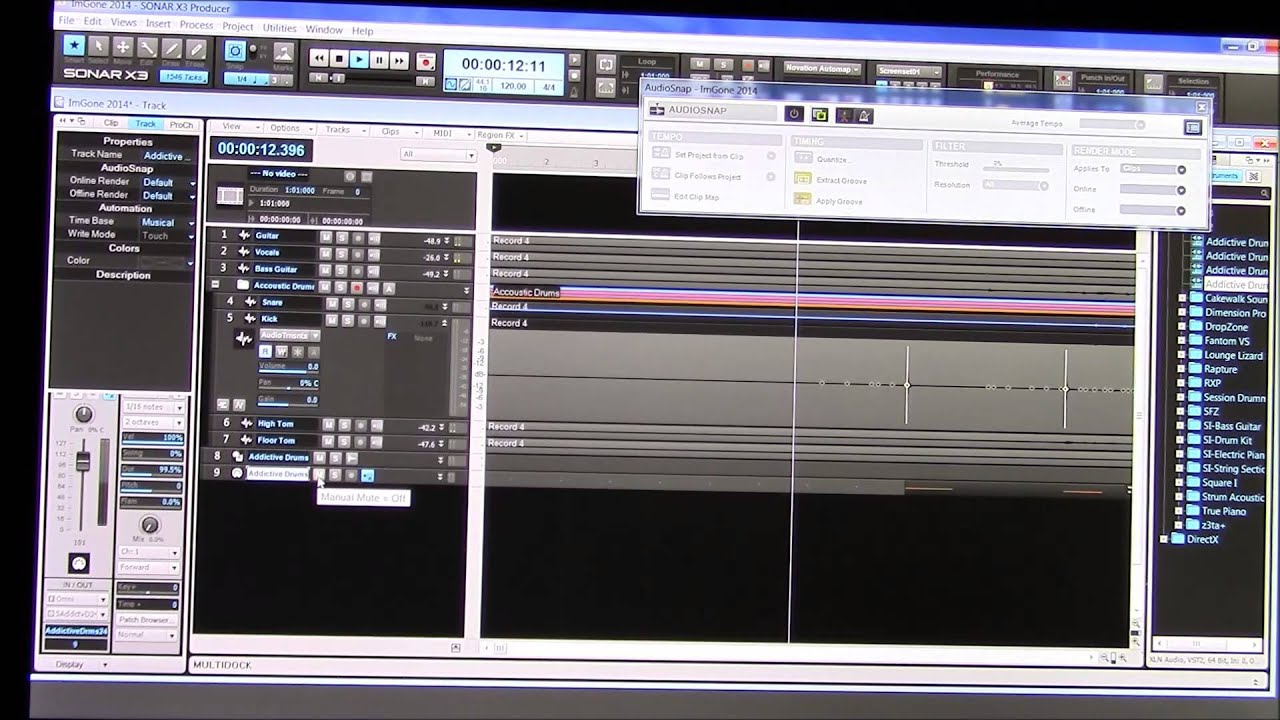
Task: Open the Novation Automap dropdown
Action: click(822, 69)
